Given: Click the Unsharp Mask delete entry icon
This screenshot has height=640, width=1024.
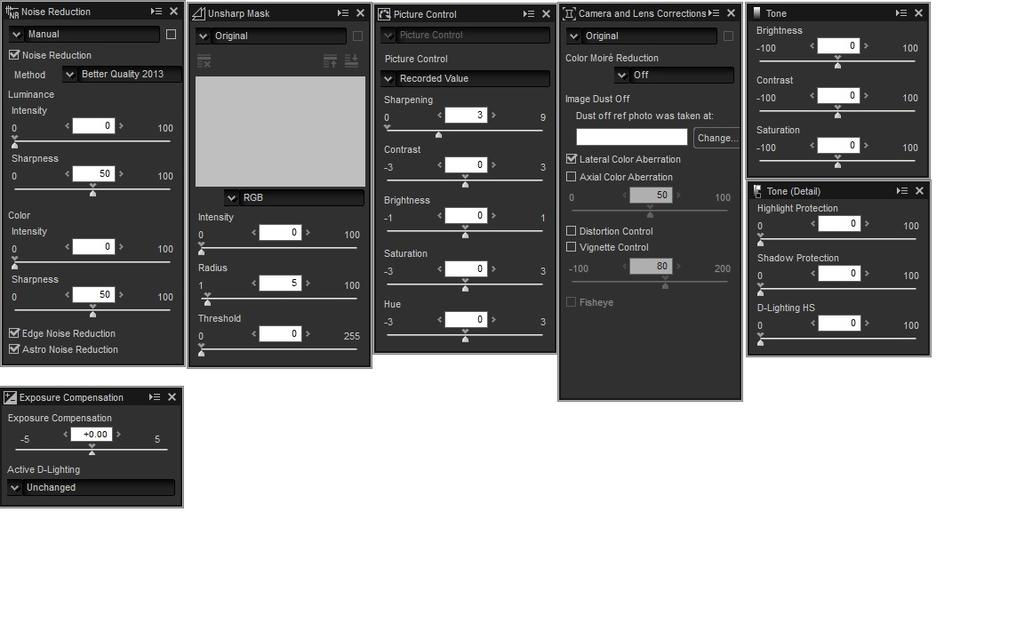Looking at the screenshot, I should (x=204, y=61).
